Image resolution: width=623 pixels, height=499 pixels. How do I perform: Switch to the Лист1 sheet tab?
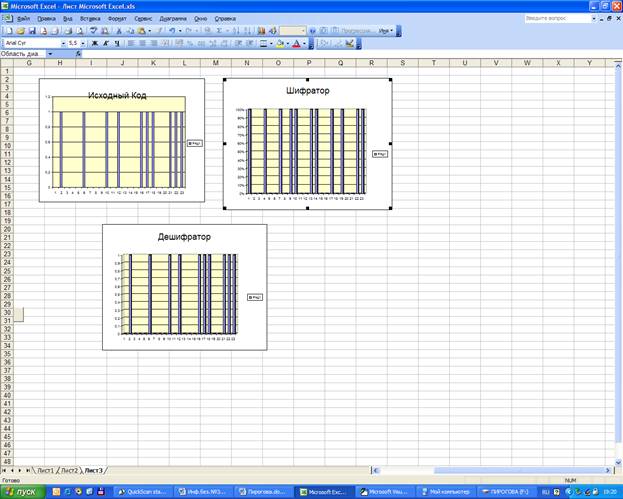coord(45,469)
